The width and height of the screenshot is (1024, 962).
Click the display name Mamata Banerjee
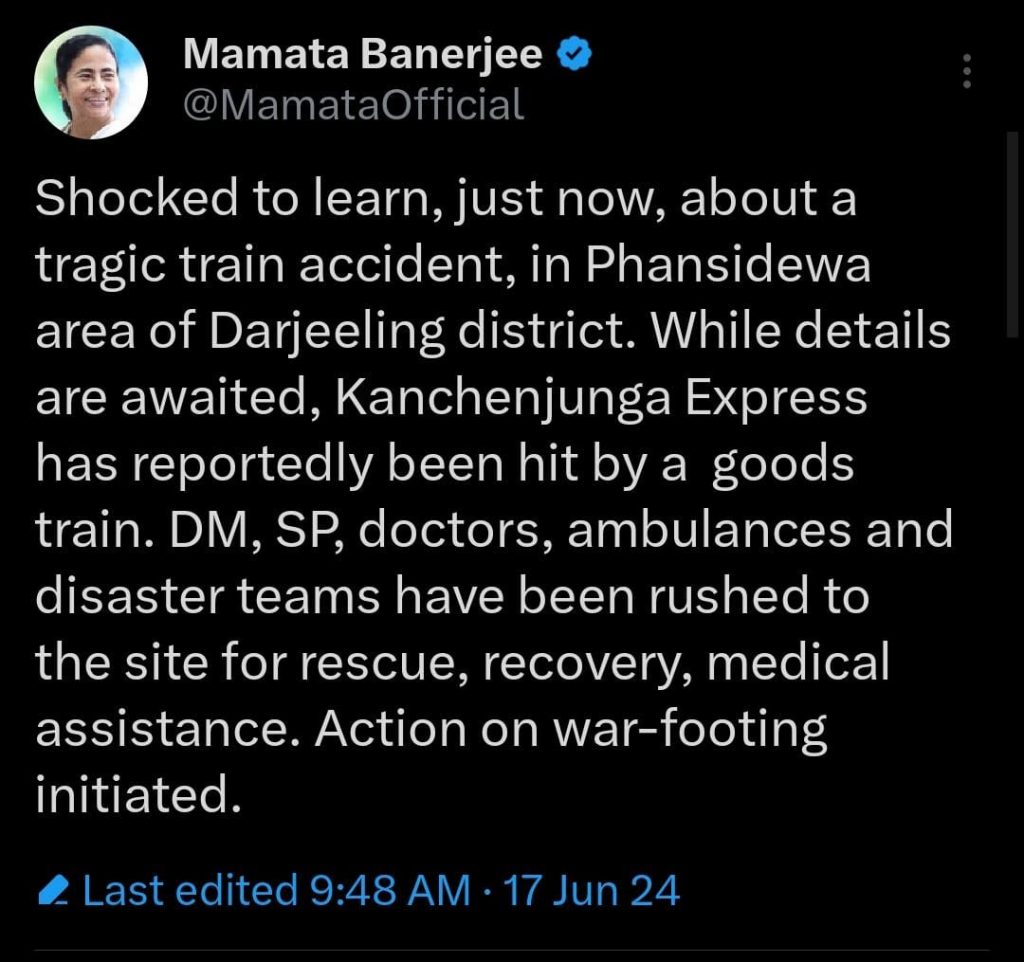click(x=363, y=57)
